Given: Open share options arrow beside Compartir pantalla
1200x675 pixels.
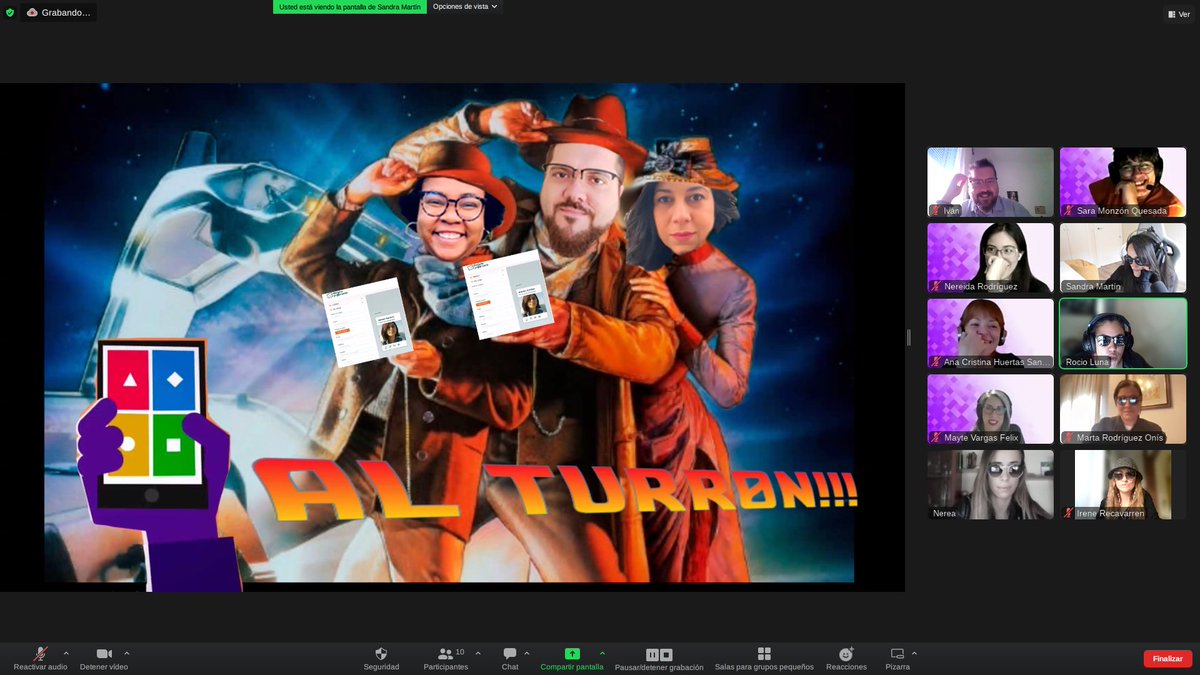Looking at the screenshot, I should coord(602,653).
